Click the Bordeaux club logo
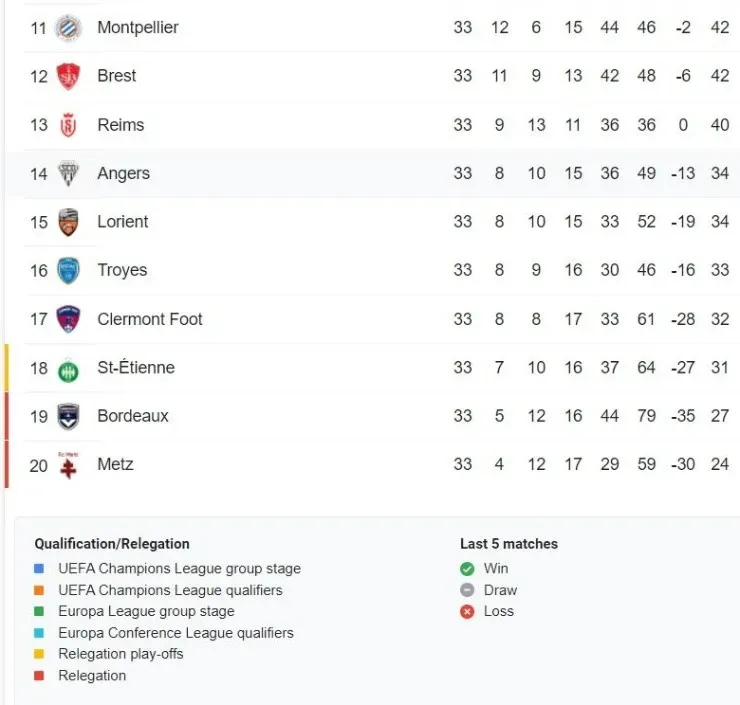740x705 pixels. pyautogui.click(x=68, y=416)
